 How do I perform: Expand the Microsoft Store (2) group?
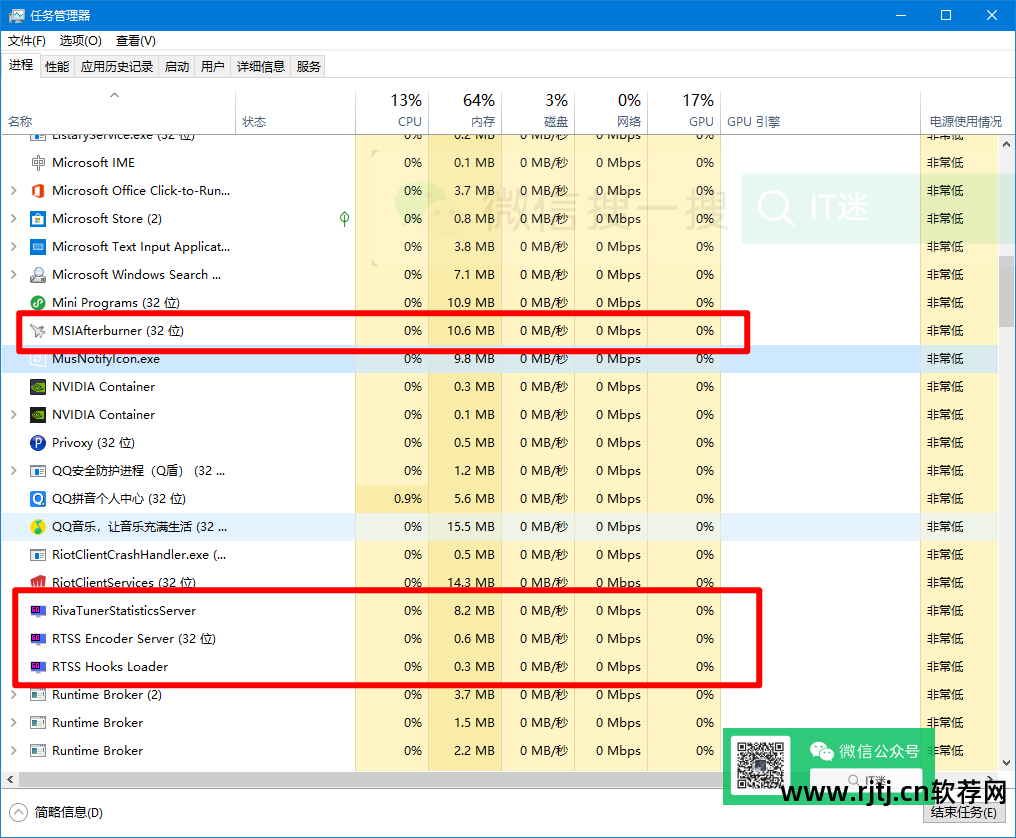14,218
